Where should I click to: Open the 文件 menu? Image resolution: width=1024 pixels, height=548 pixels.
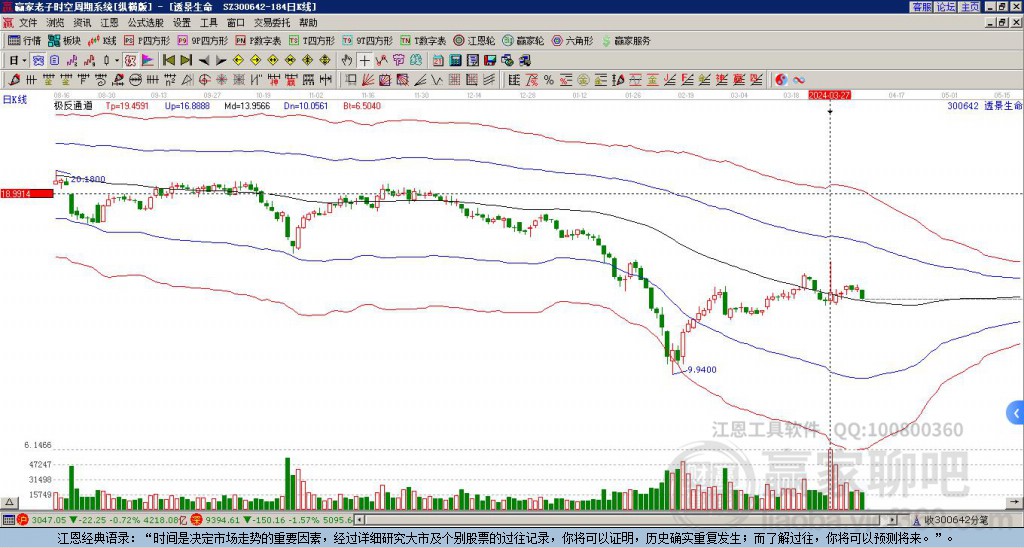point(28,23)
